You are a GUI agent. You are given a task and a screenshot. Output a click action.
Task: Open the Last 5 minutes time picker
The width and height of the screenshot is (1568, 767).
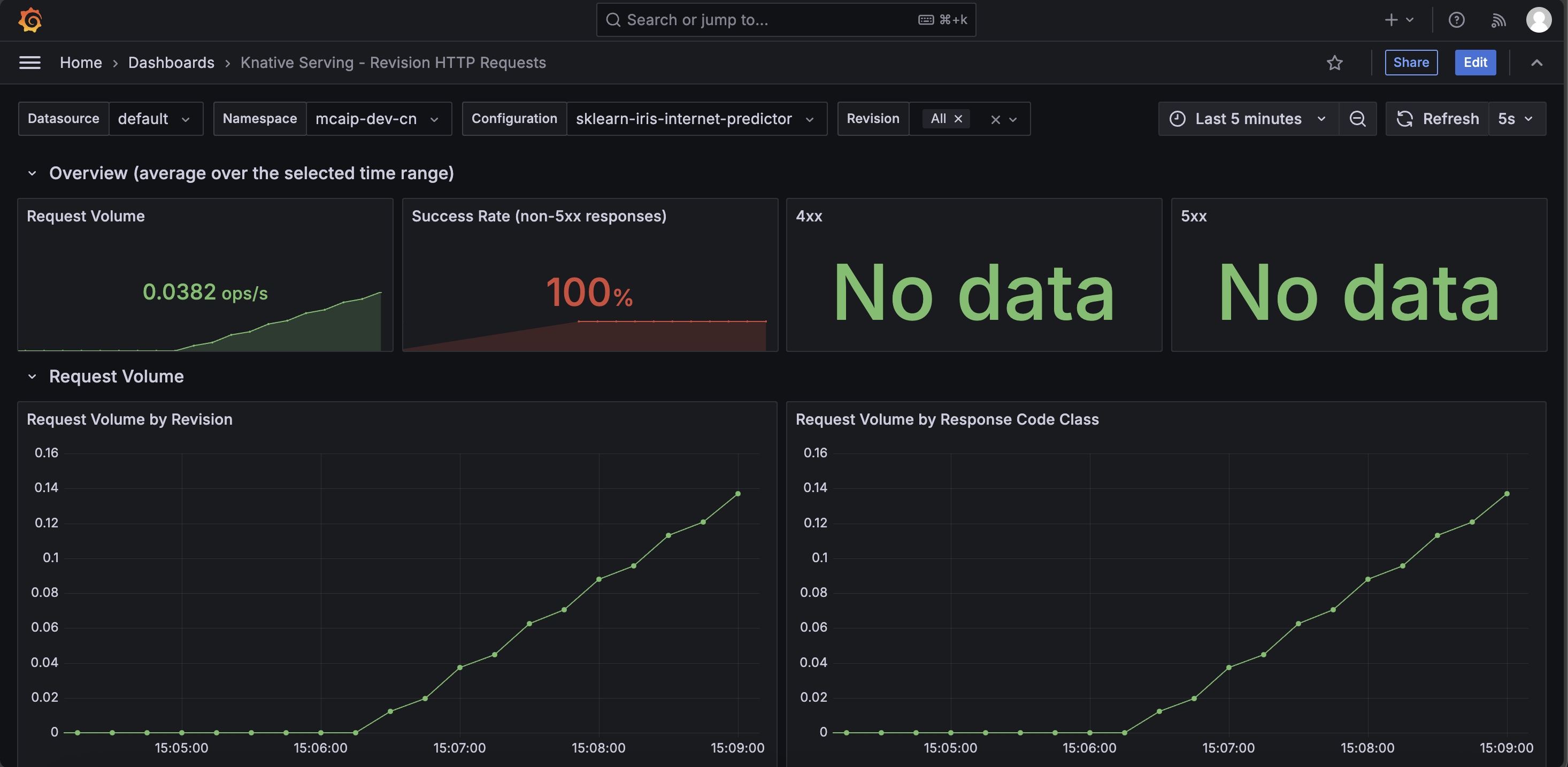1248,119
